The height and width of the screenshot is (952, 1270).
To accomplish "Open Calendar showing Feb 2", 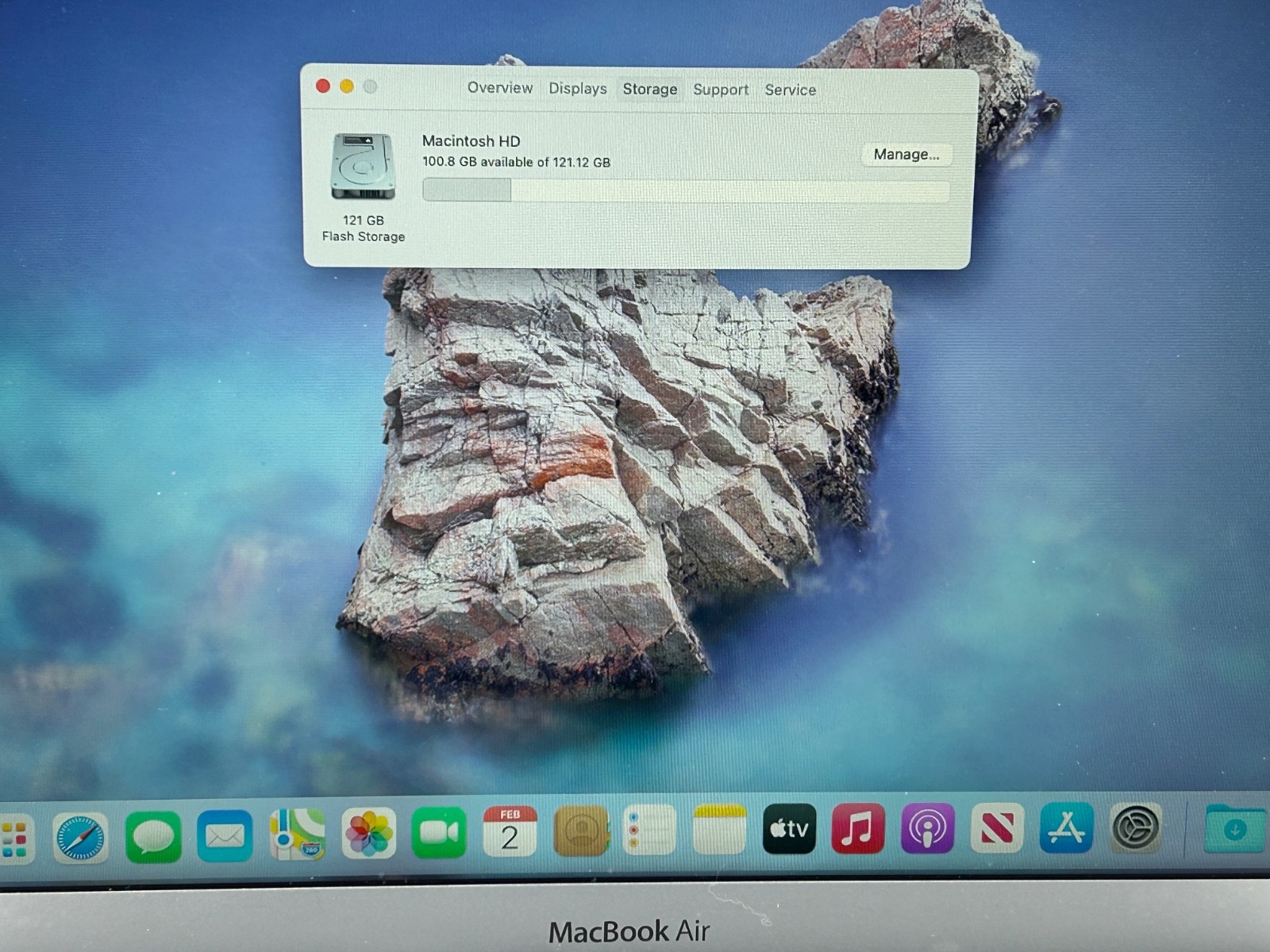I will [510, 831].
